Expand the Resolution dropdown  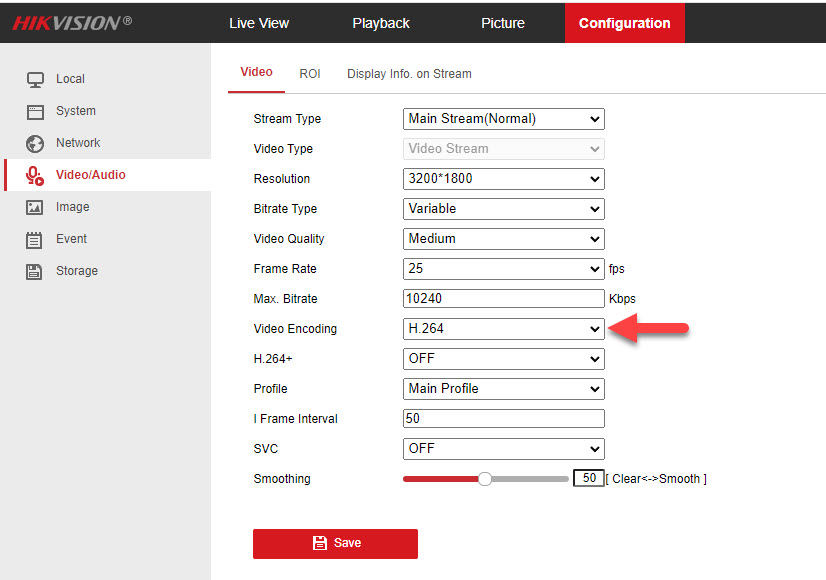(x=504, y=179)
